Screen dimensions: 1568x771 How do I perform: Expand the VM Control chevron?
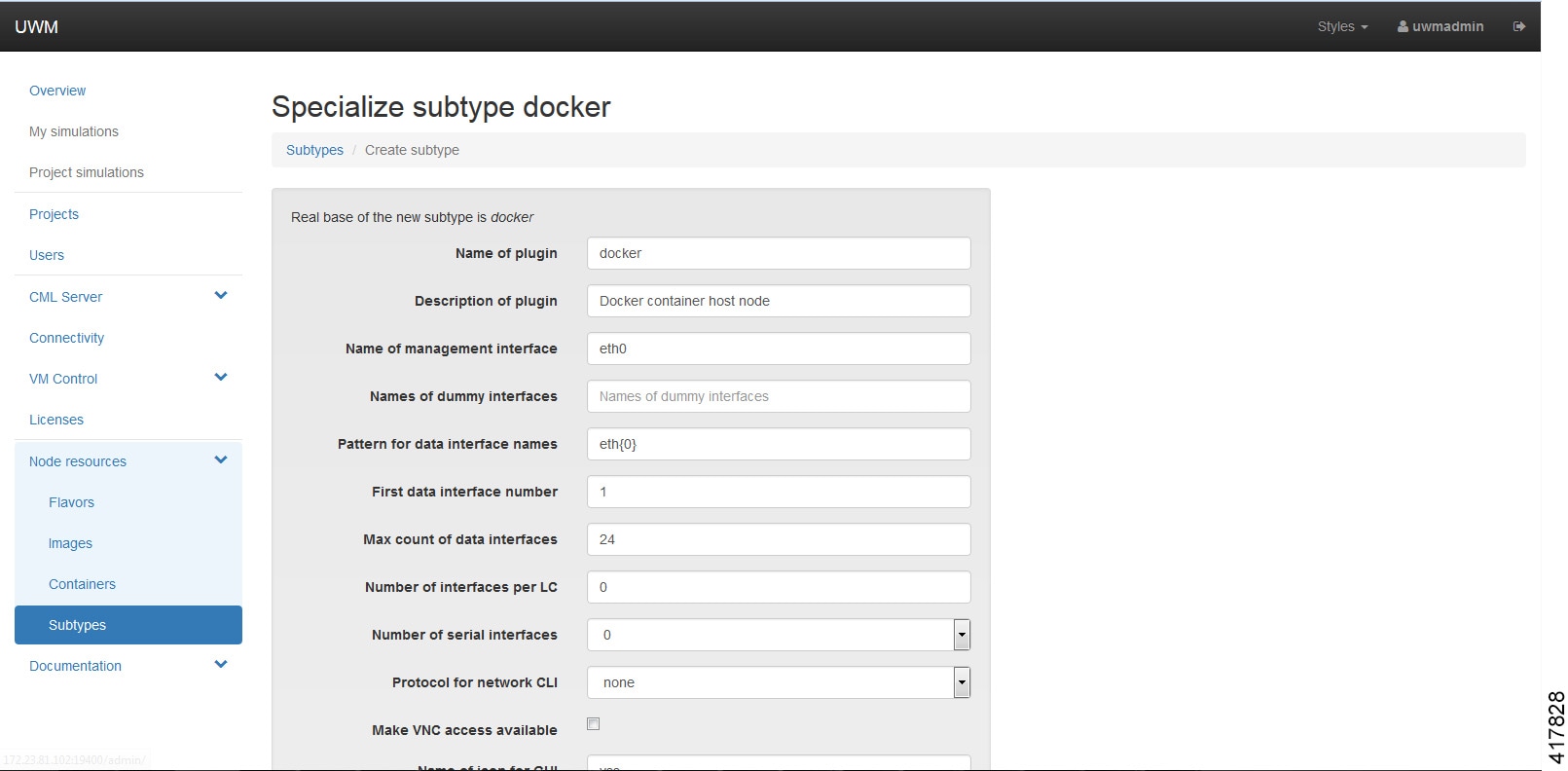[x=221, y=378]
